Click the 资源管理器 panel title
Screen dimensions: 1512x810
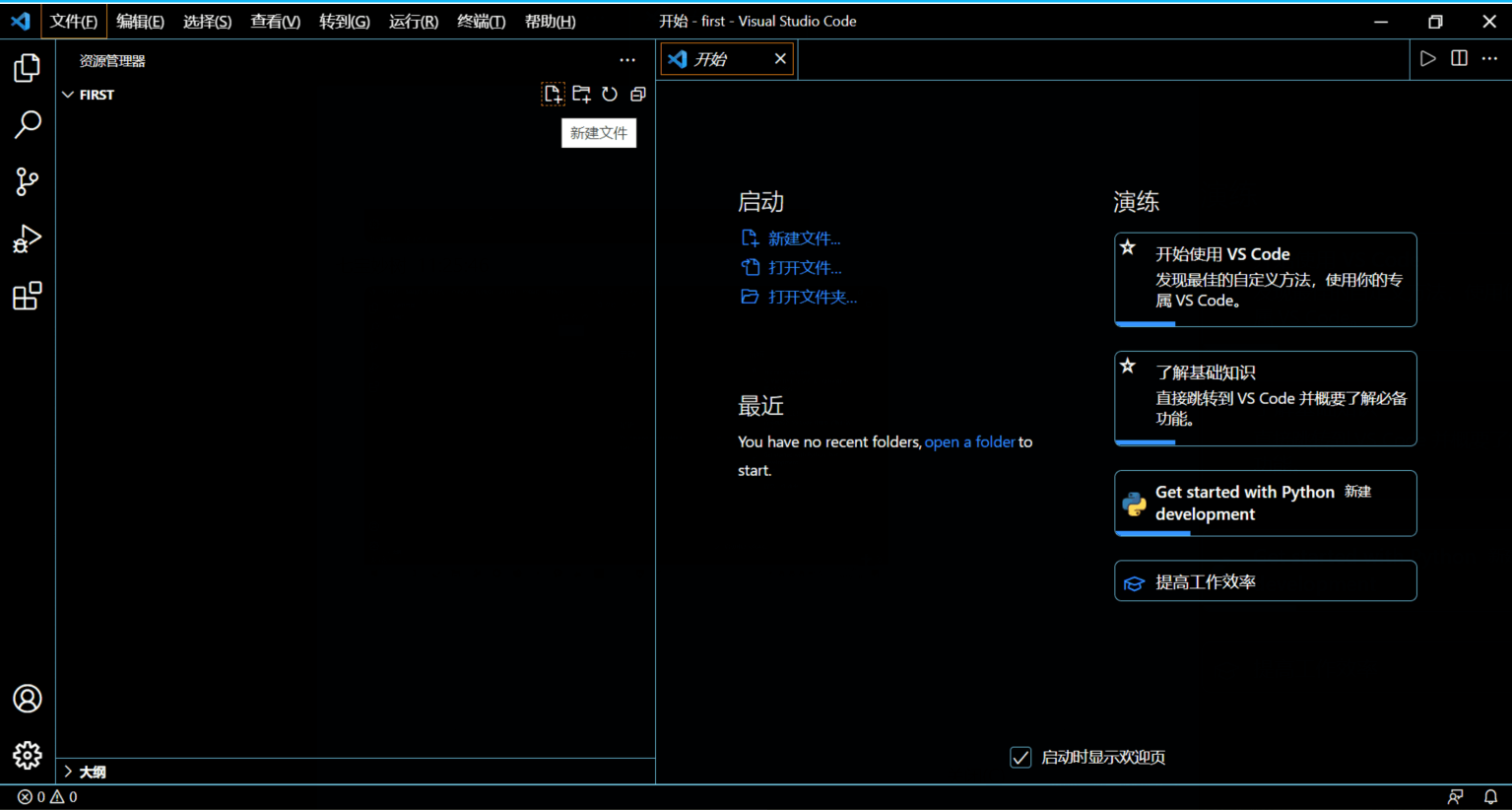point(112,61)
